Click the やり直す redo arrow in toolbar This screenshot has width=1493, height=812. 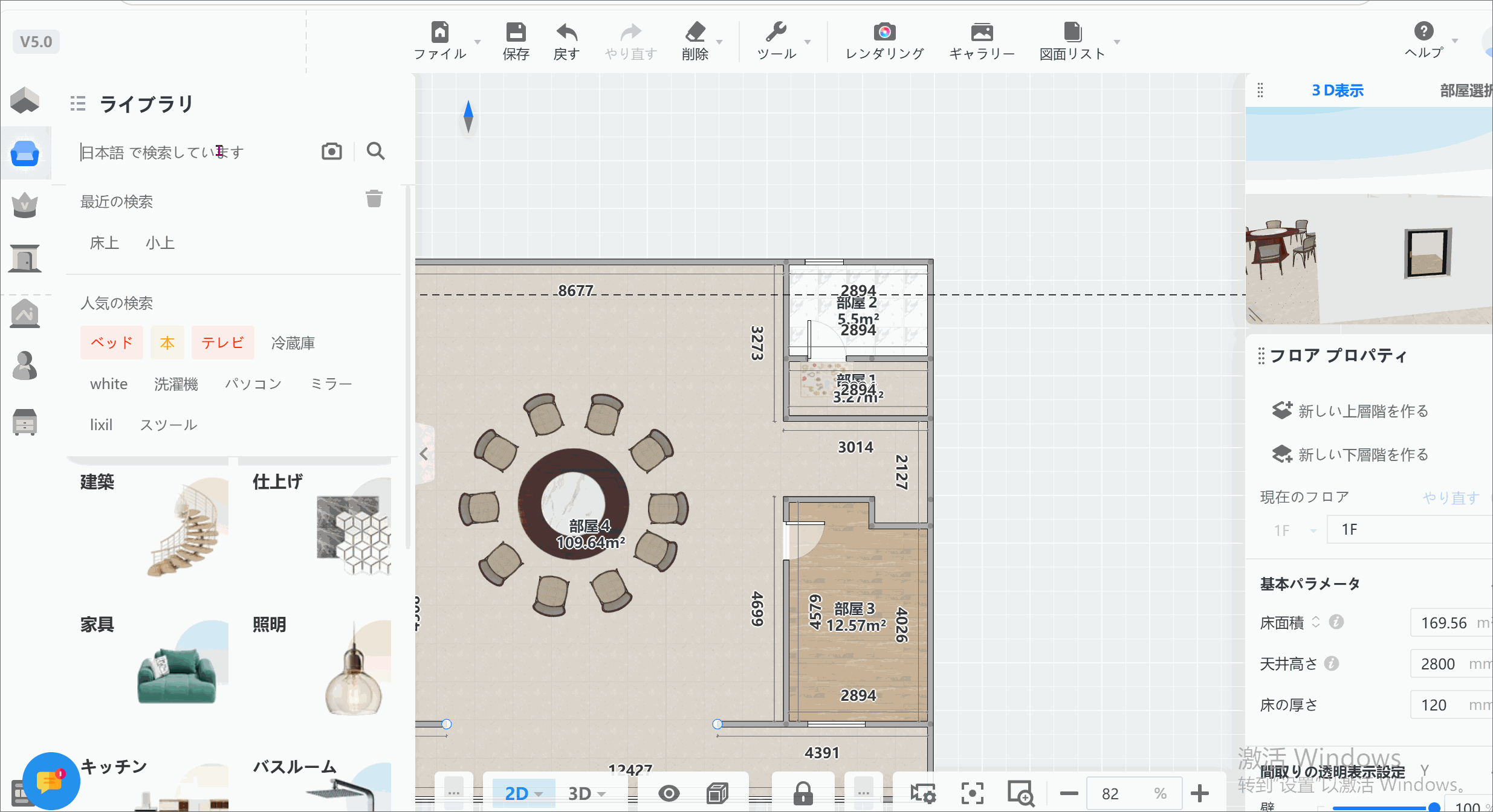(630, 31)
